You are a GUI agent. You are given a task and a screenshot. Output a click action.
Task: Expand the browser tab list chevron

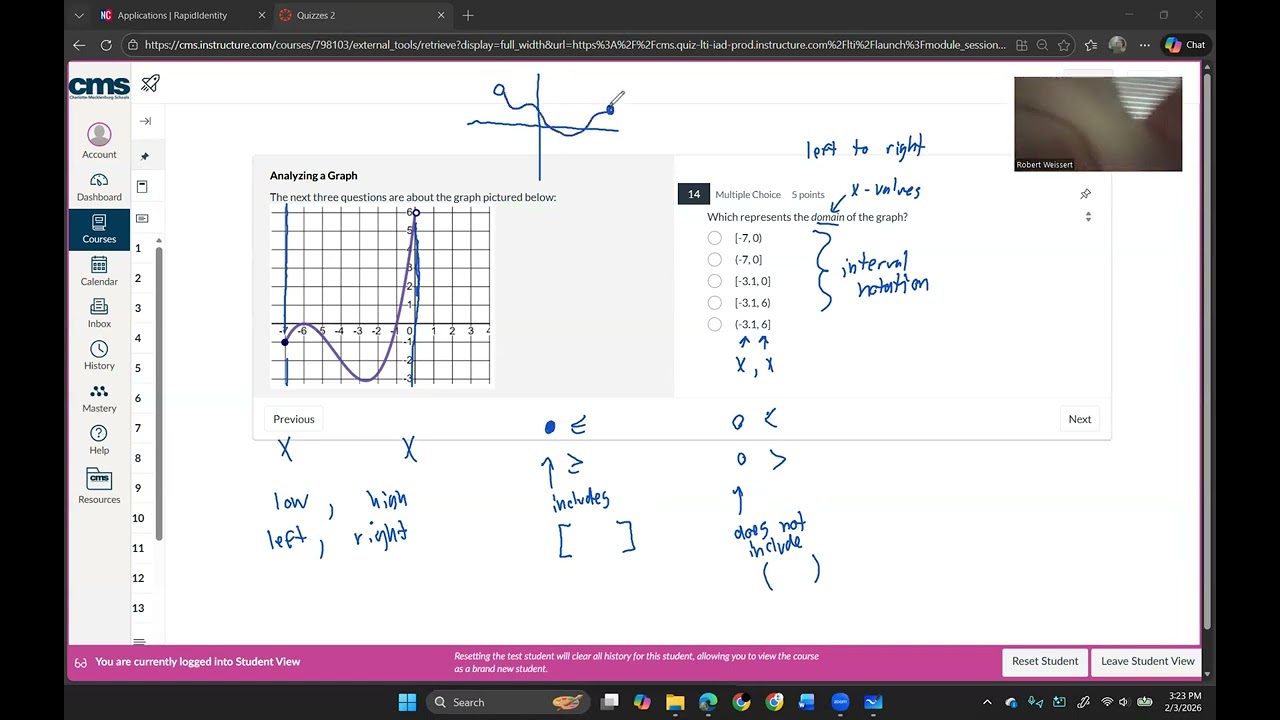79,15
